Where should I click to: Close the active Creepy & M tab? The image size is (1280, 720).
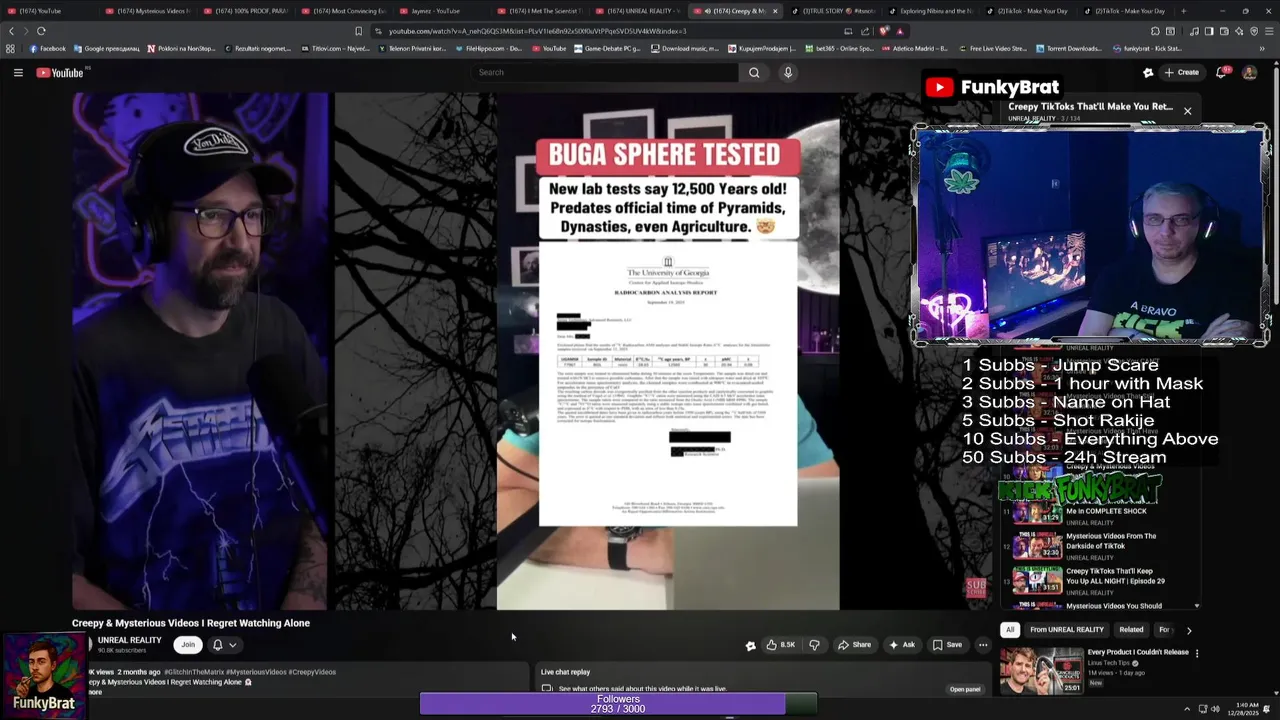[x=774, y=11]
